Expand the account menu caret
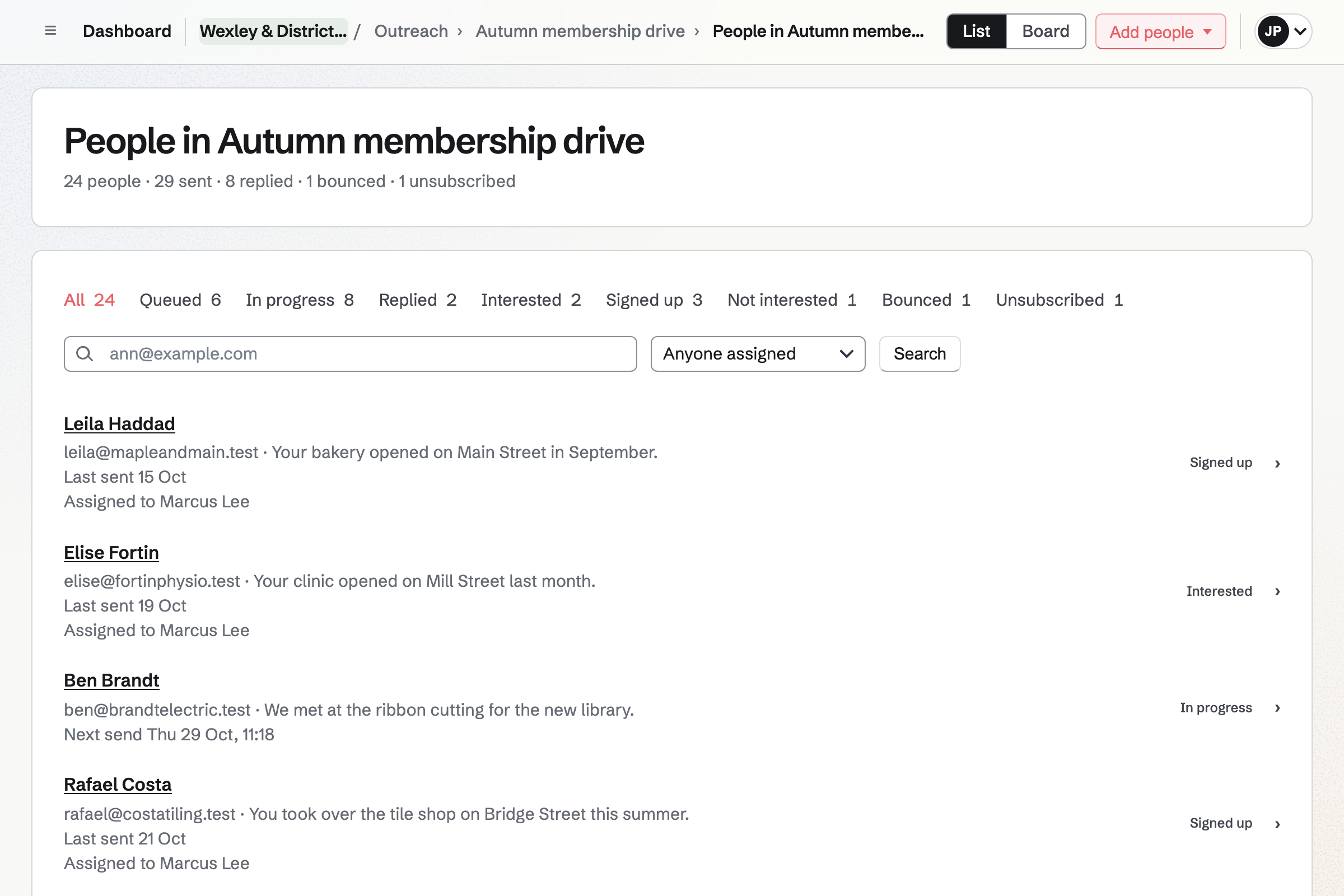This screenshot has width=1344, height=896. point(1300,31)
